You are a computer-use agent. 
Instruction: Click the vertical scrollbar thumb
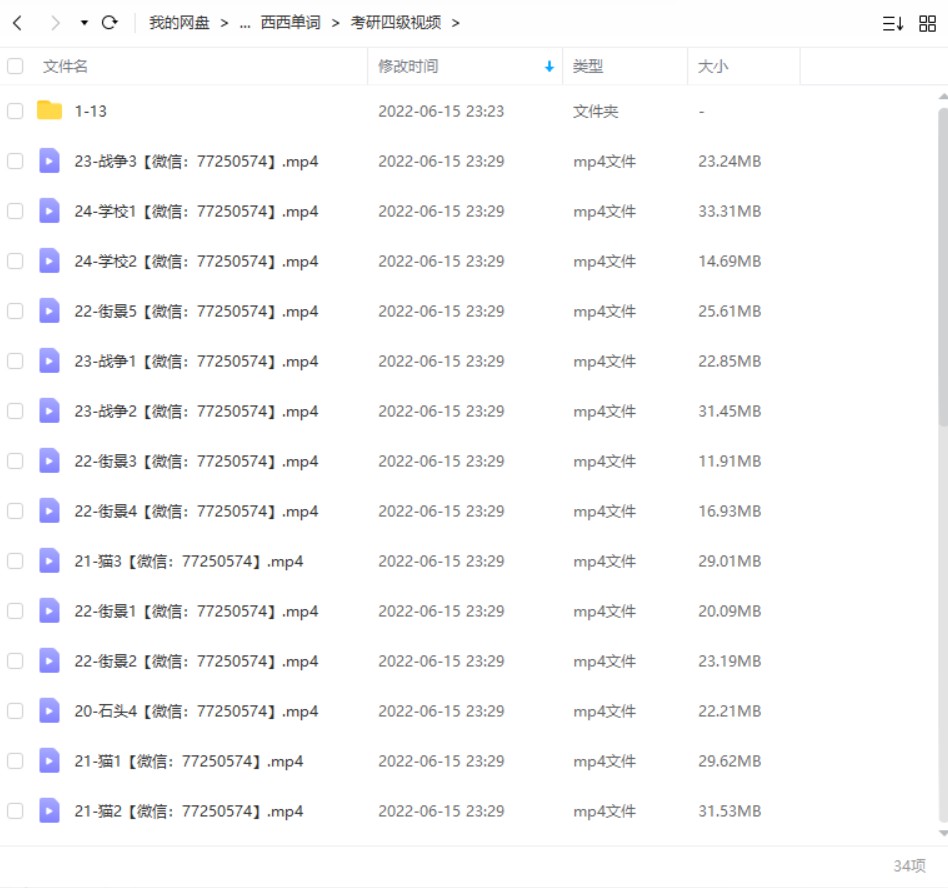943,268
